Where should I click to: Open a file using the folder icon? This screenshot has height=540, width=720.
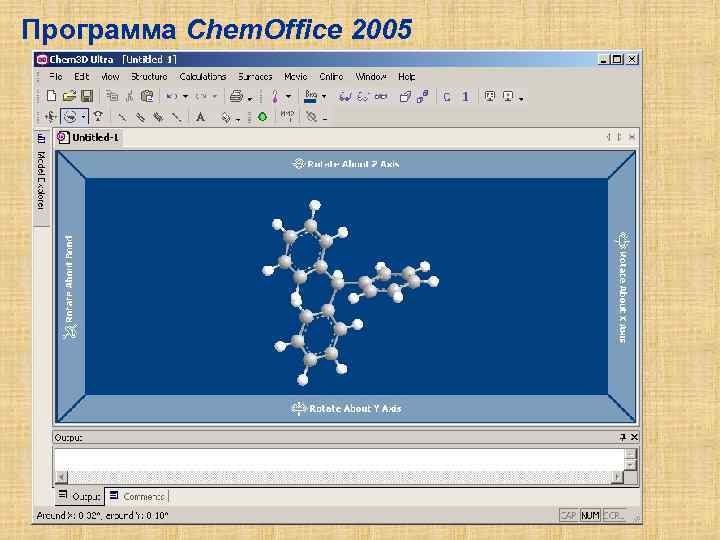(x=69, y=96)
